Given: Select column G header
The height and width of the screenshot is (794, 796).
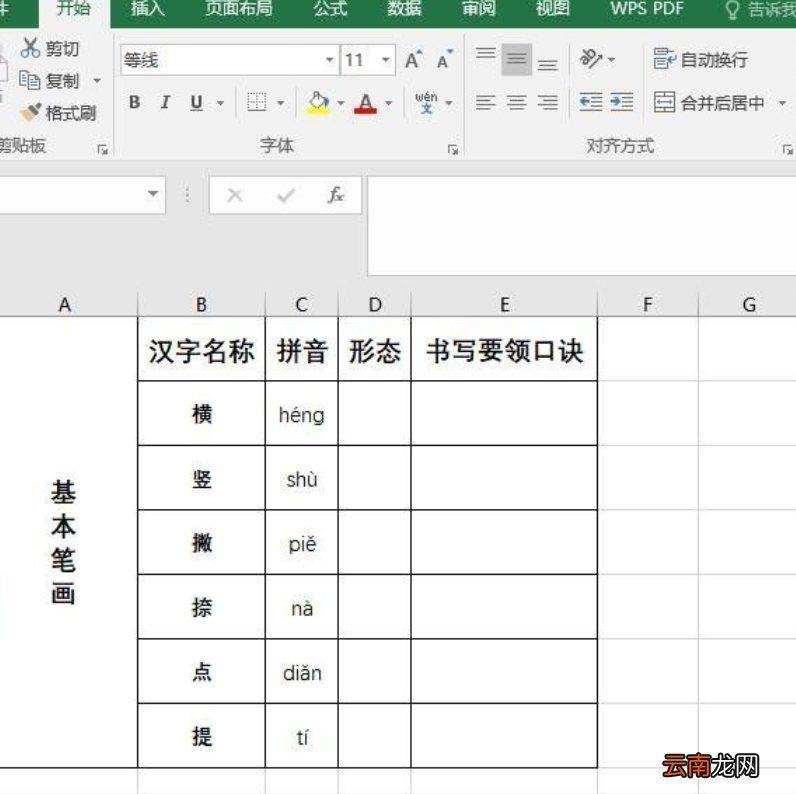Looking at the screenshot, I should click(747, 305).
